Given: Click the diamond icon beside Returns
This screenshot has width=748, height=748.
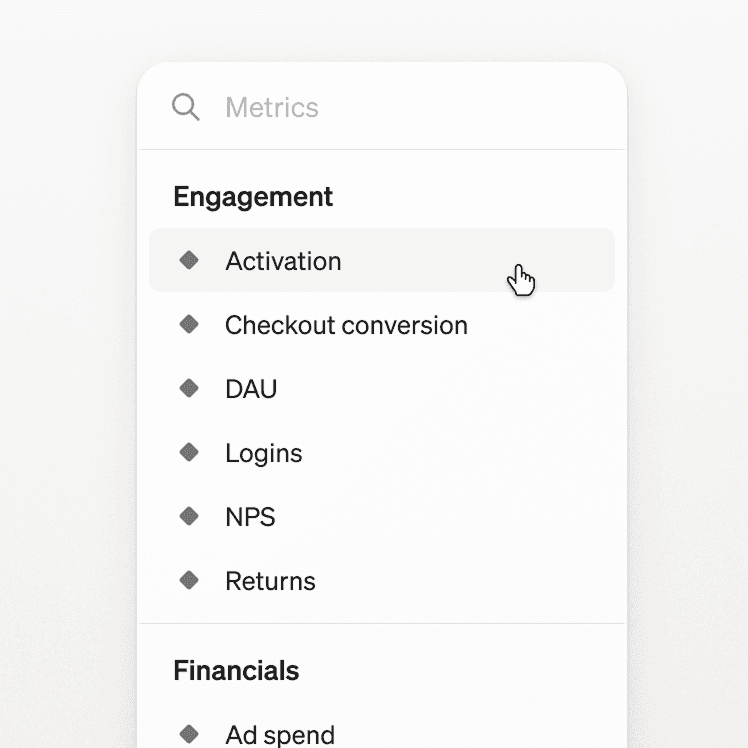Looking at the screenshot, I should (189, 581).
